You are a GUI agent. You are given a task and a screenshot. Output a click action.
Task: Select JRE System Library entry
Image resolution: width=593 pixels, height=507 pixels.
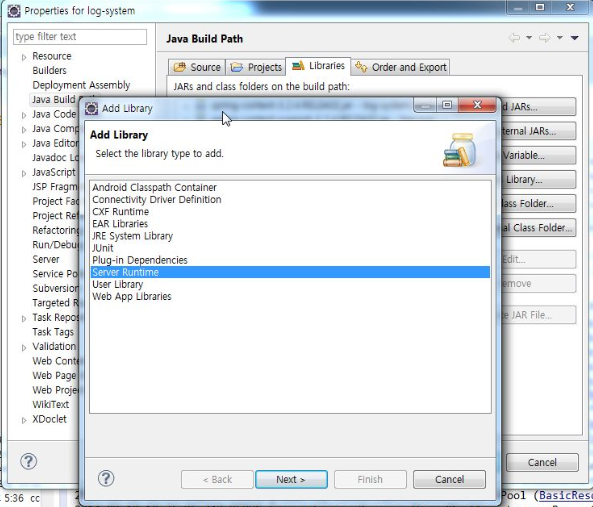point(290,236)
